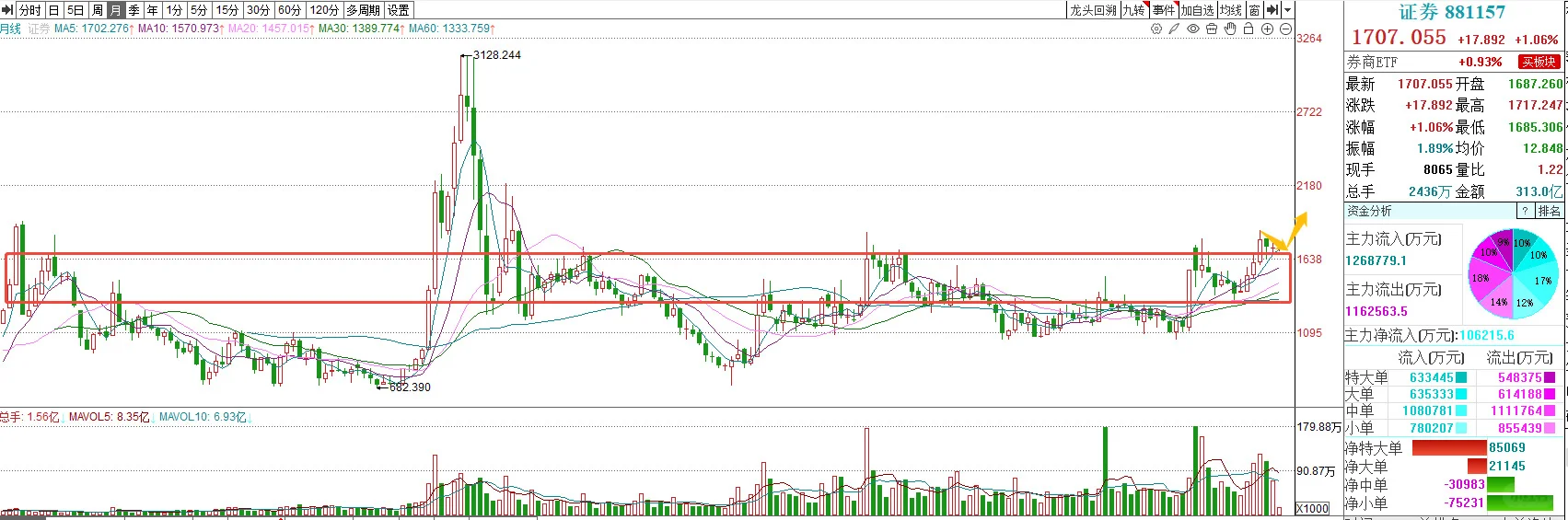Toggle the 均线 moving averages

[x=1231, y=10]
